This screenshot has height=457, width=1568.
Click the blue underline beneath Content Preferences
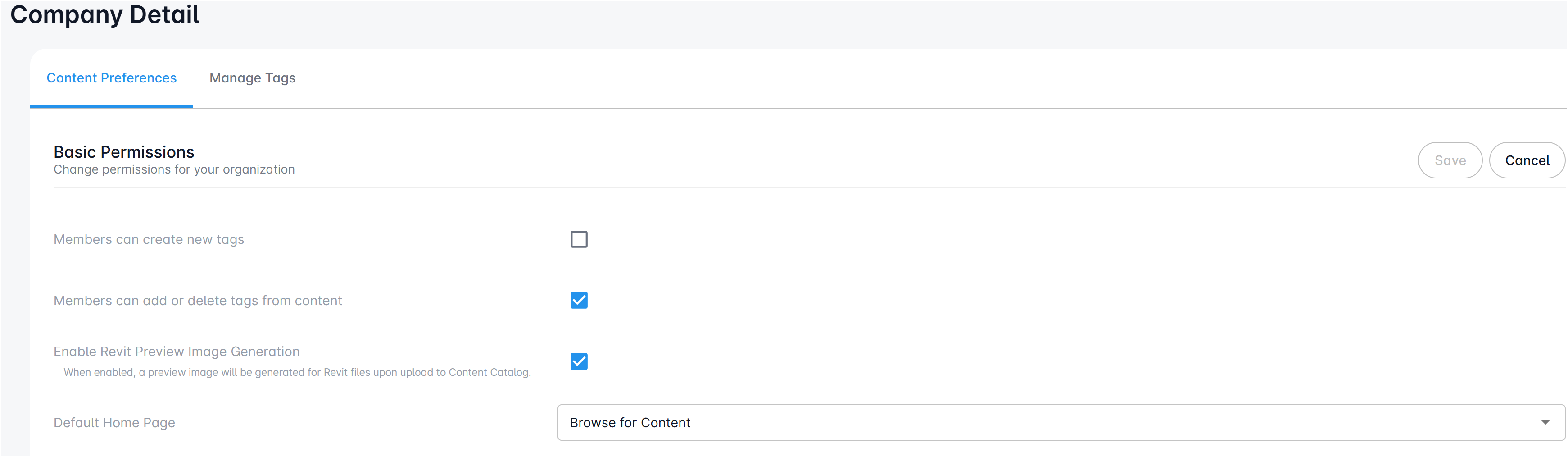tap(111, 107)
